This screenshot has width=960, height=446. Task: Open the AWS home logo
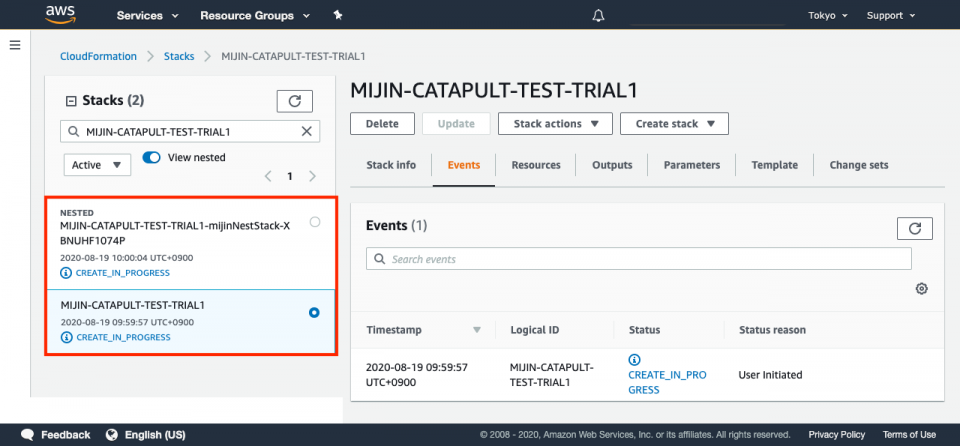(60, 14)
